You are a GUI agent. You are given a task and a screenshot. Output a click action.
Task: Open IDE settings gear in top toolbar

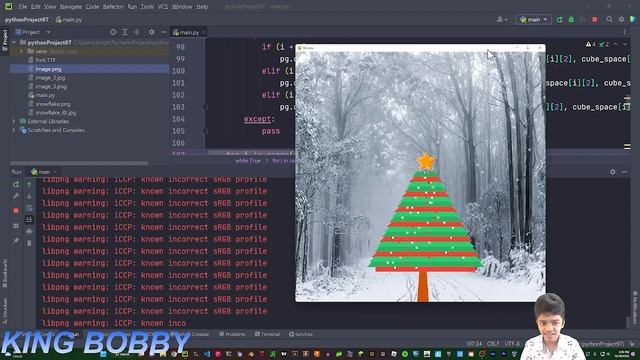tap(621, 20)
